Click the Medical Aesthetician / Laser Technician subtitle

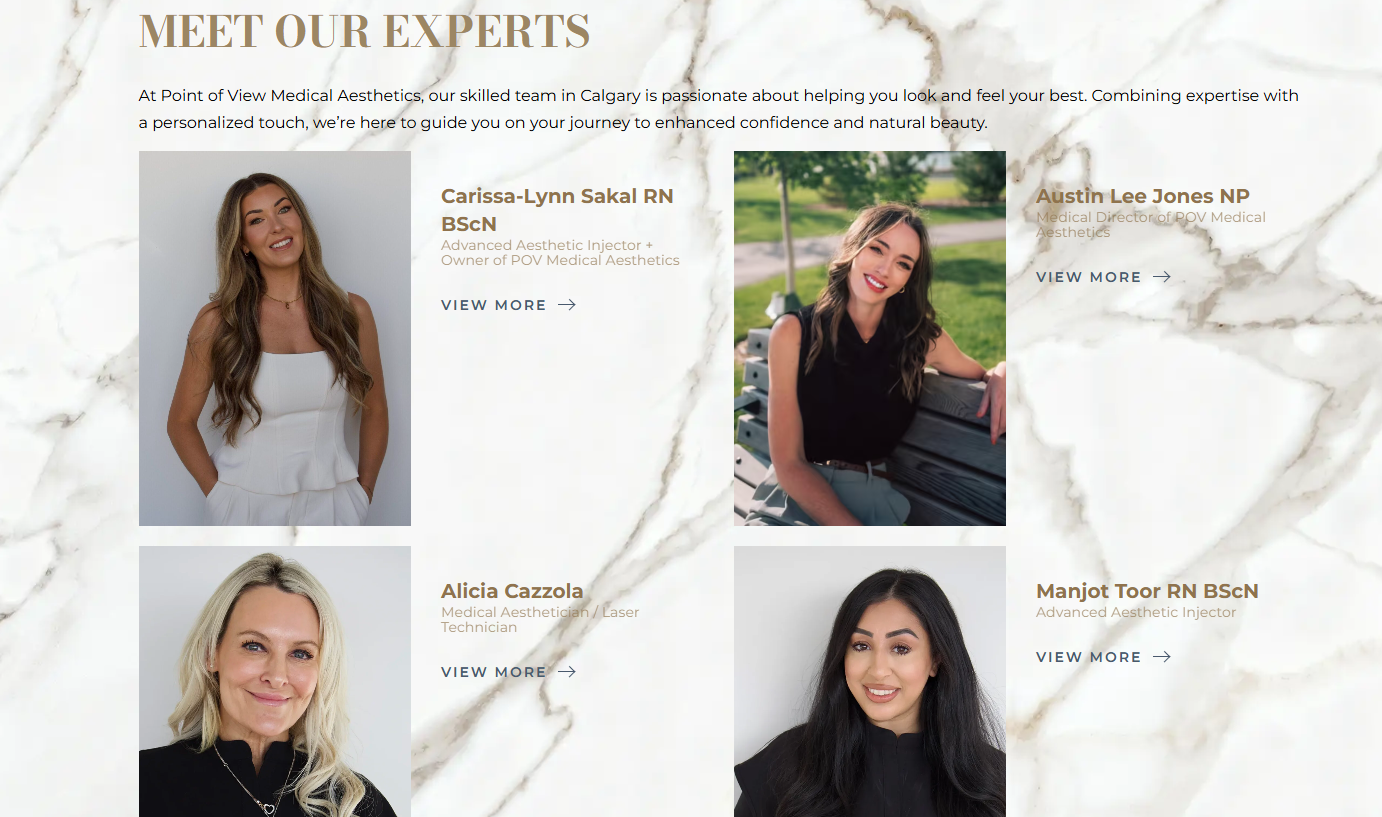pyautogui.click(x=540, y=619)
